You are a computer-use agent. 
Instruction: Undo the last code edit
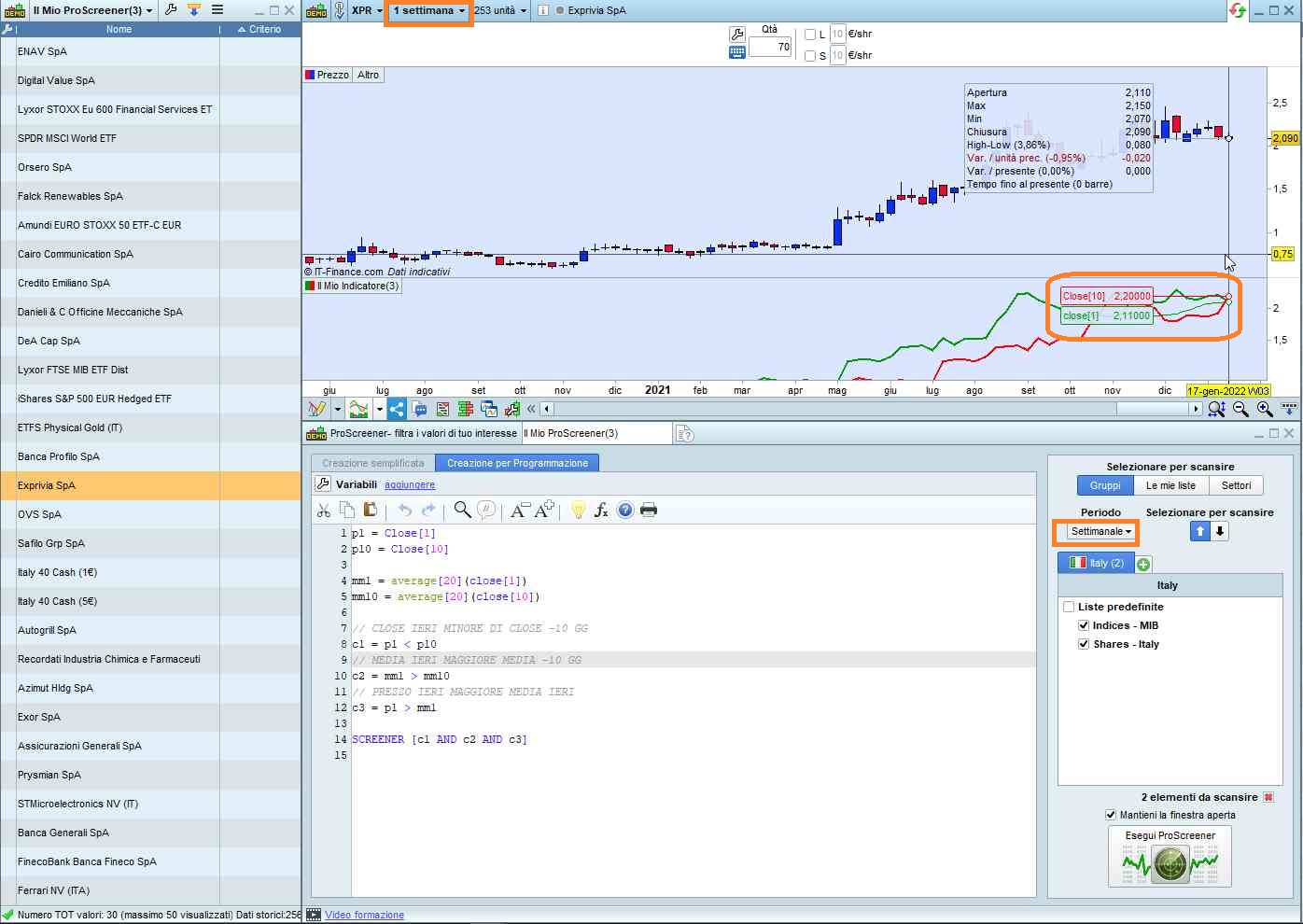click(405, 510)
